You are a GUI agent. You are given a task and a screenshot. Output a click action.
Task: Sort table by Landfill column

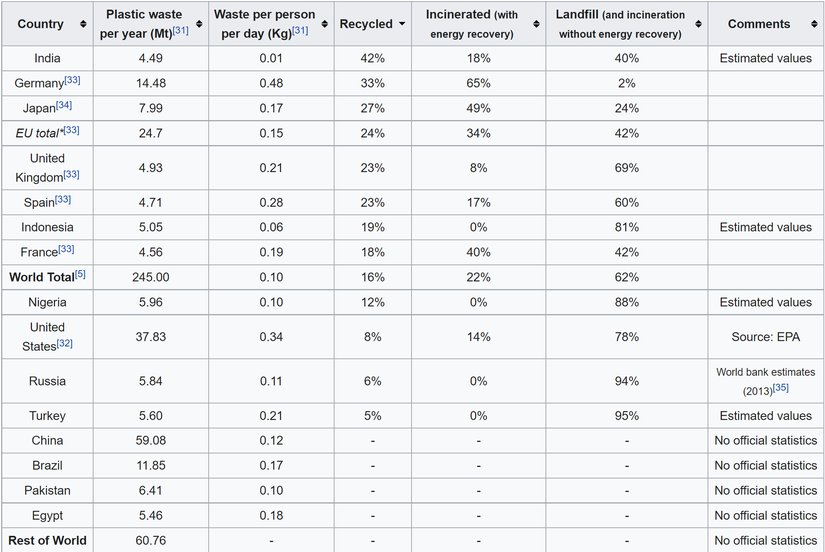point(696,24)
